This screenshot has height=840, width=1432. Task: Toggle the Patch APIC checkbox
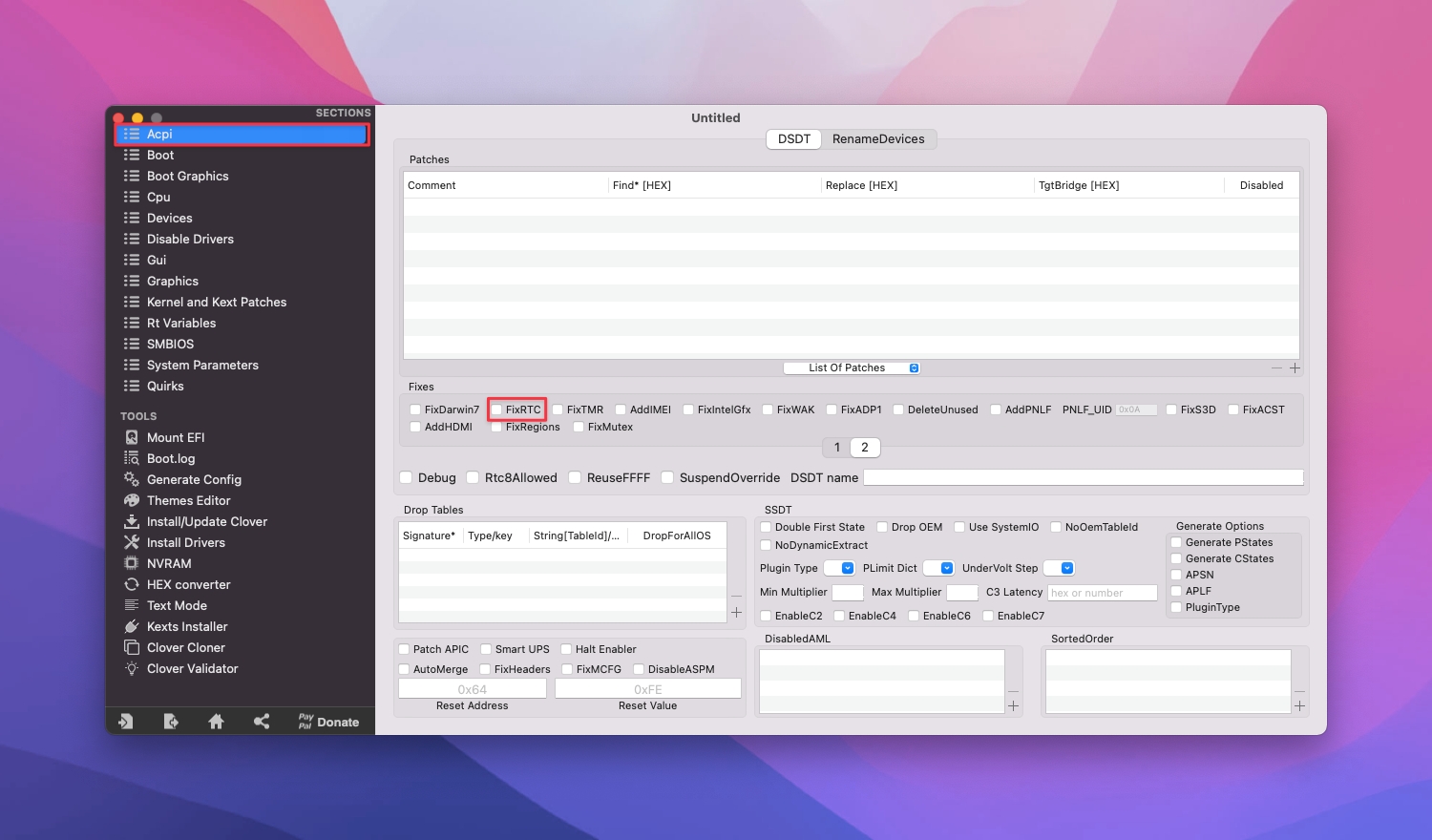point(405,649)
